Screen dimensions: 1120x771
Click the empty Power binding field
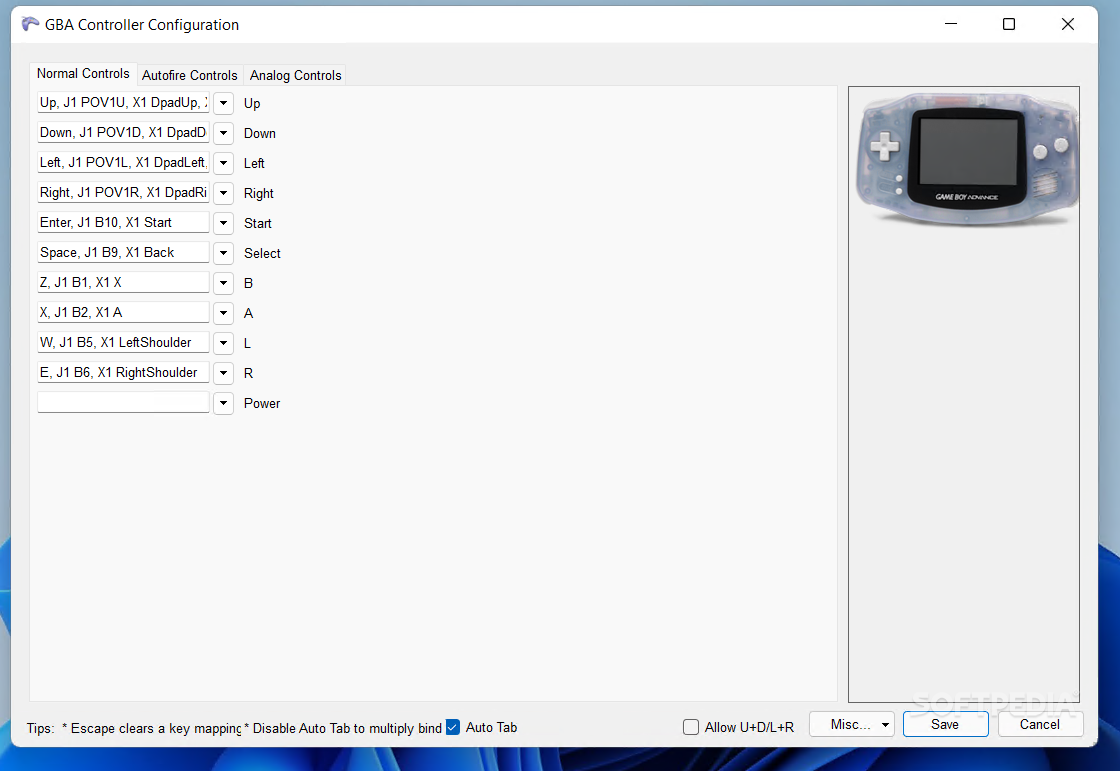(124, 402)
